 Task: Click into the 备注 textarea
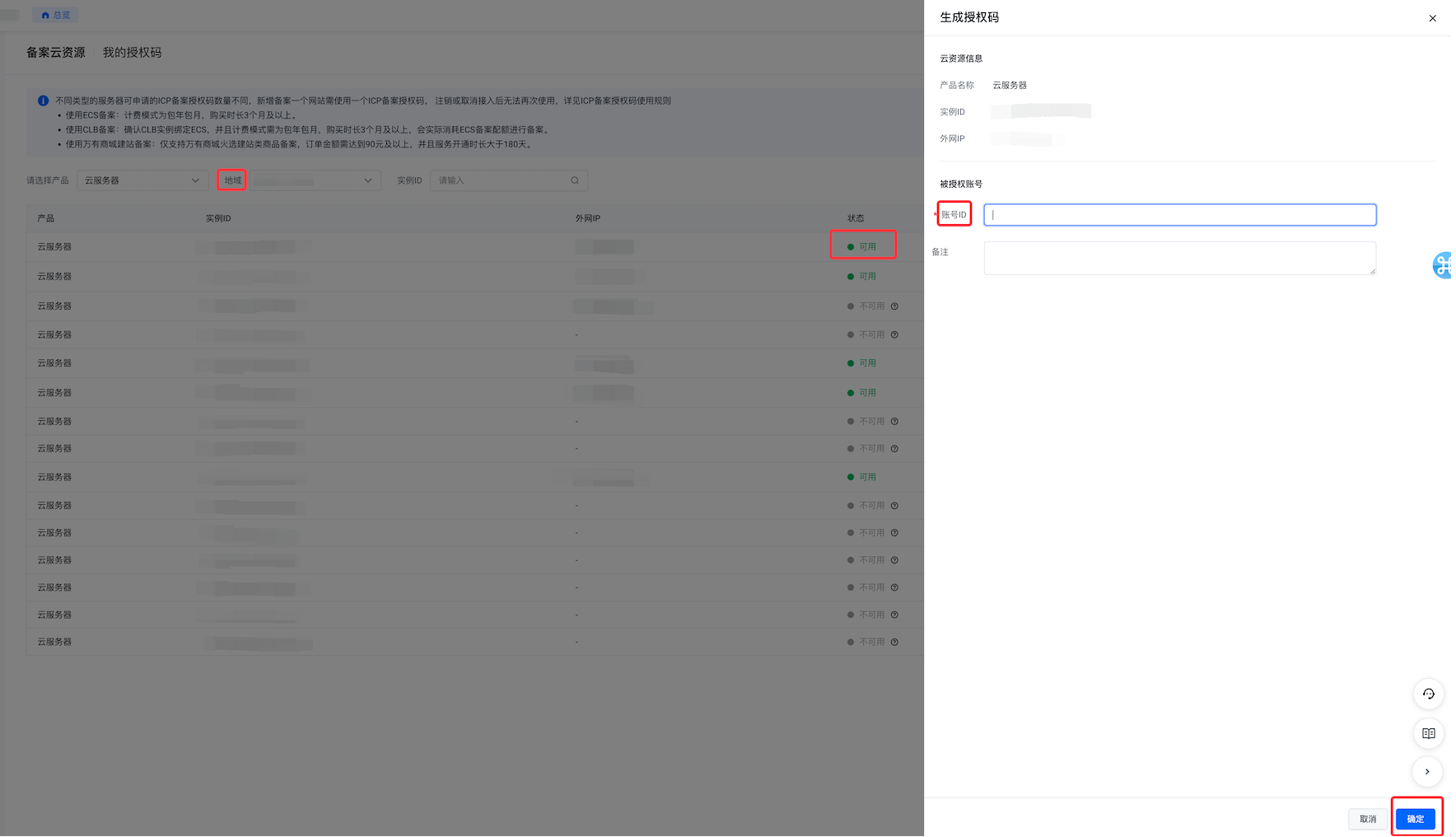pos(1179,258)
